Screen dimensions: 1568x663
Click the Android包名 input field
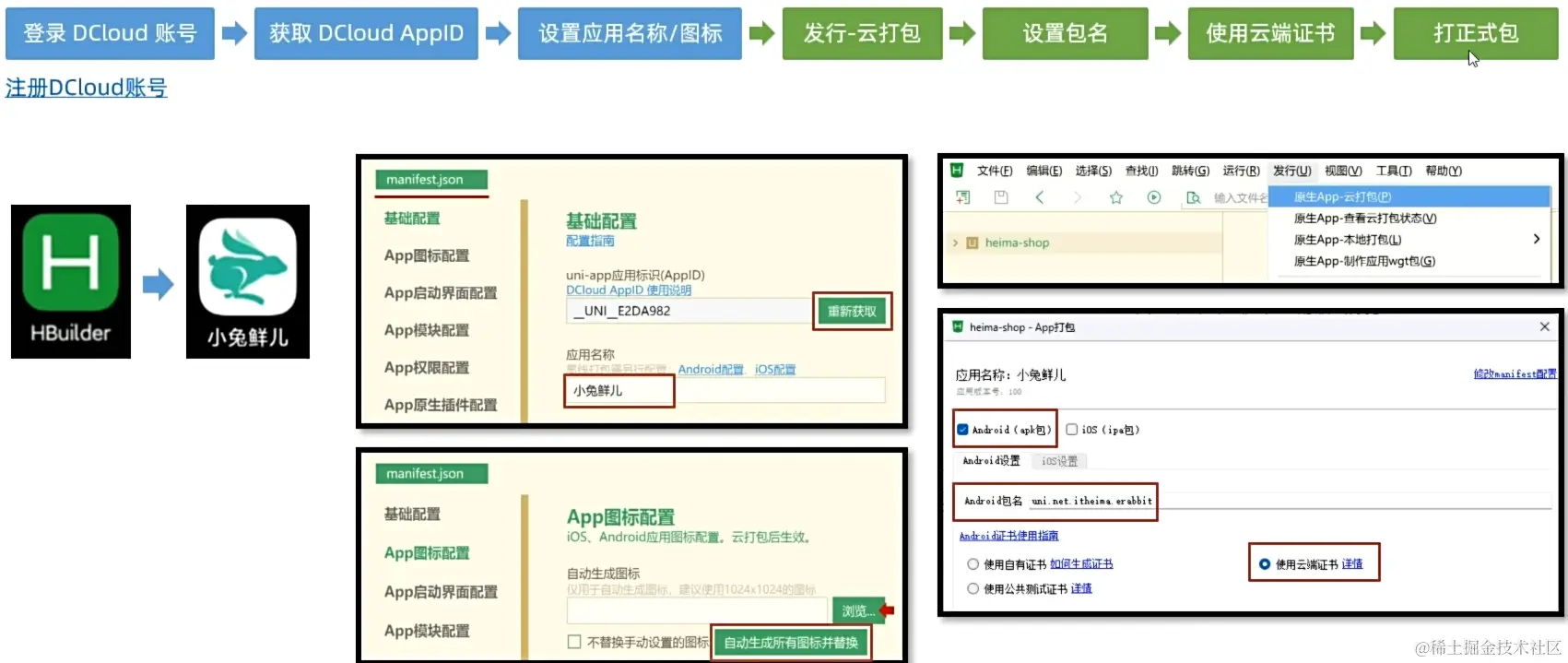click(1289, 501)
